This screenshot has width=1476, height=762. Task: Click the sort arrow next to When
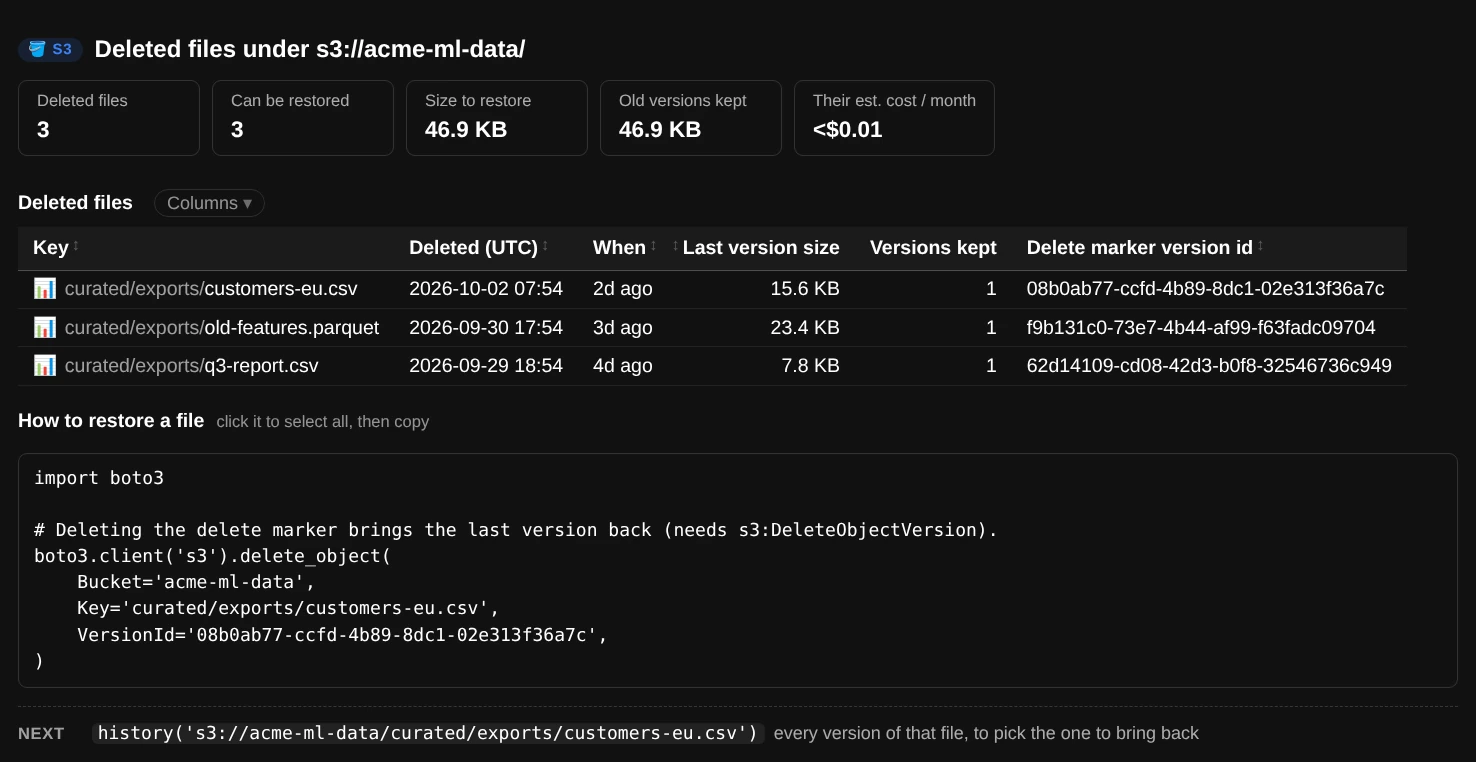click(653, 247)
